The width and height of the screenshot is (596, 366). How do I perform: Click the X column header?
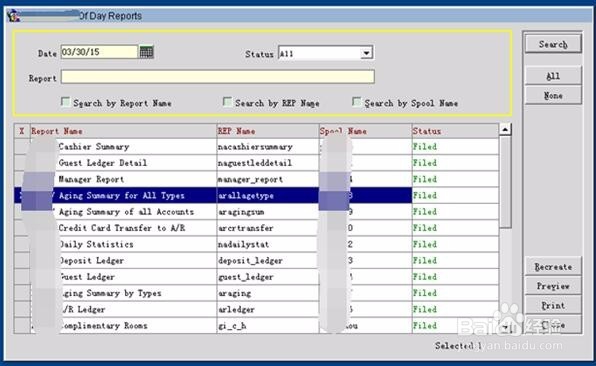pos(22,131)
